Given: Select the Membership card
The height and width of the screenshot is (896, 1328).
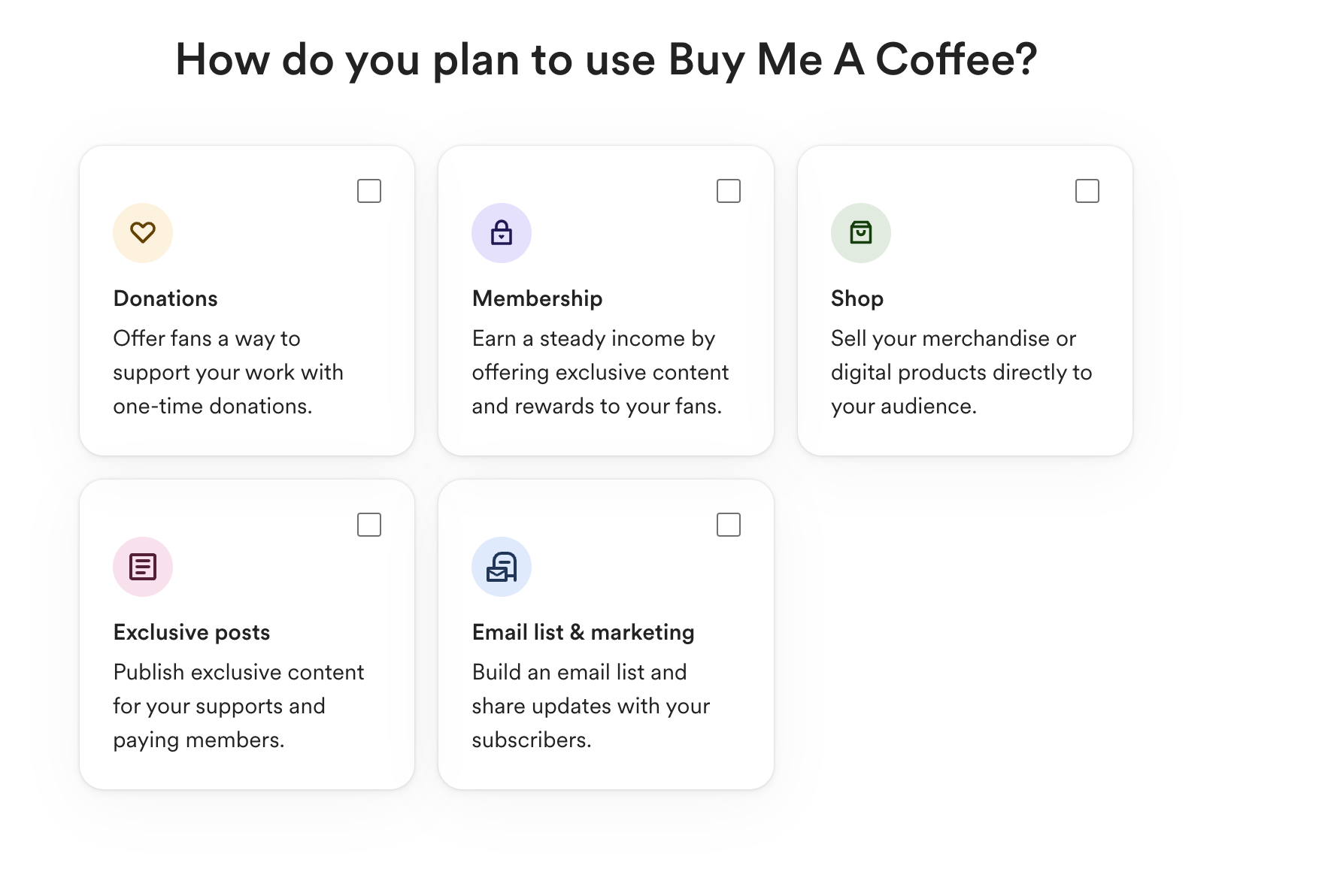Looking at the screenshot, I should 606,301.
